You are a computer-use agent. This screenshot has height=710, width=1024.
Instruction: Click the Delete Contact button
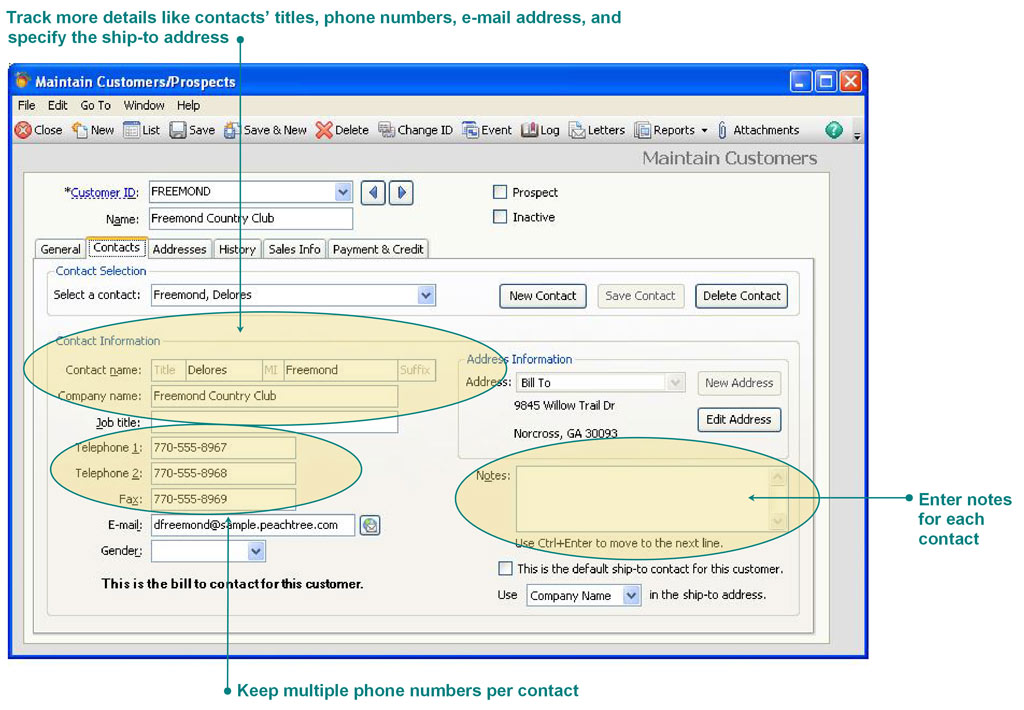(x=741, y=296)
